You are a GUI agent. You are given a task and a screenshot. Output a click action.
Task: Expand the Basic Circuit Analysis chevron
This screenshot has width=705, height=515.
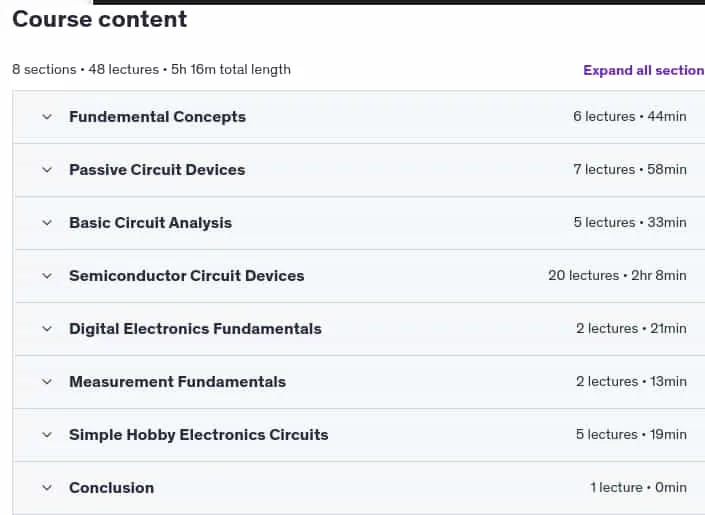tap(47, 223)
